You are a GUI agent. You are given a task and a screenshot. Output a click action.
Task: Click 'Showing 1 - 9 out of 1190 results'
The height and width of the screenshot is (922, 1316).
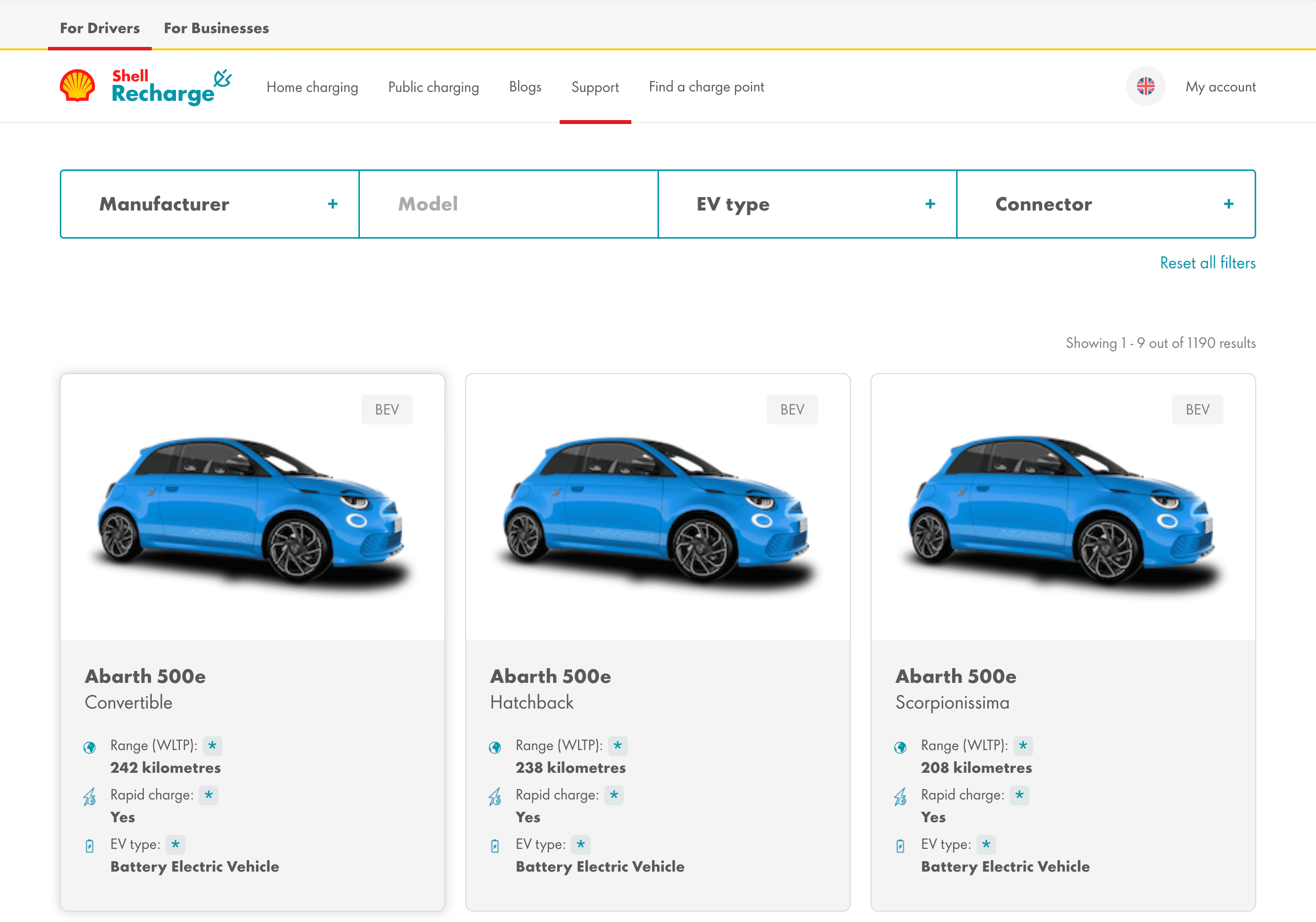(x=1161, y=343)
